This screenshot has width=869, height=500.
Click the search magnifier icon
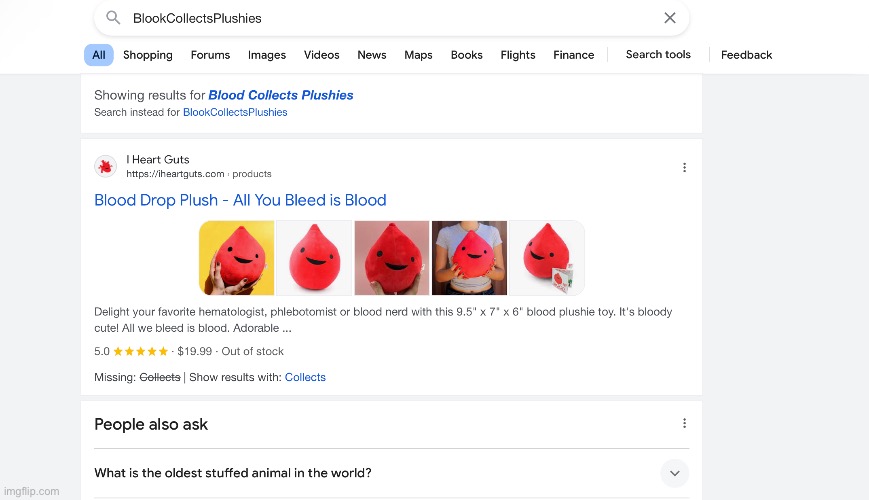(113, 18)
